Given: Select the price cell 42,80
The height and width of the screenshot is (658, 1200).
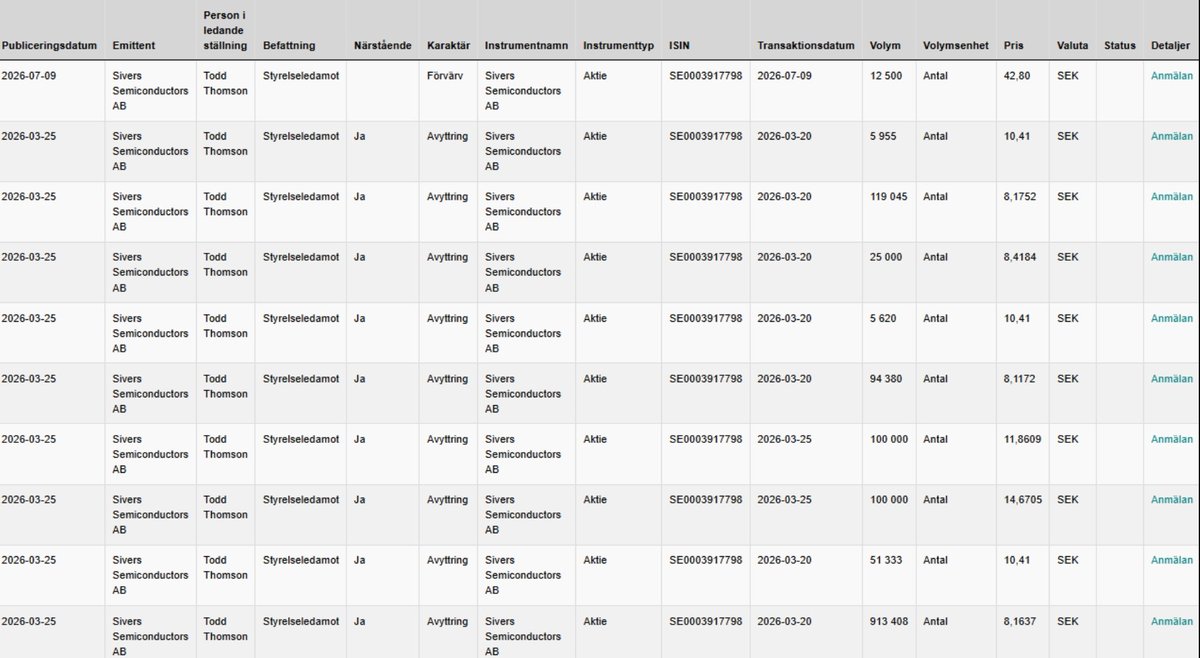Looking at the screenshot, I should pos(1018,76).
